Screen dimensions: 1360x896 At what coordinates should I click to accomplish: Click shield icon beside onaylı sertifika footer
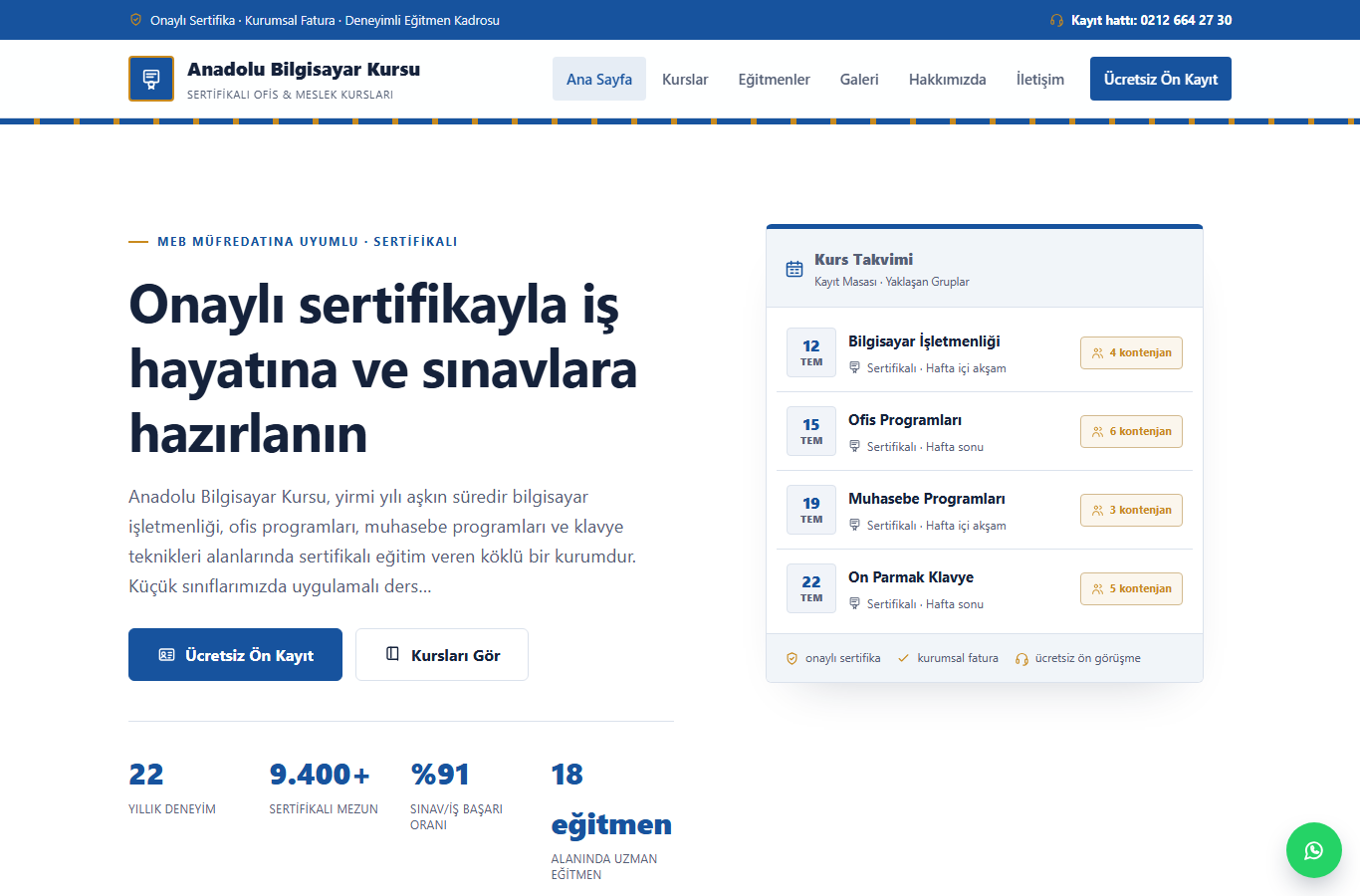[x=793, y=658]
